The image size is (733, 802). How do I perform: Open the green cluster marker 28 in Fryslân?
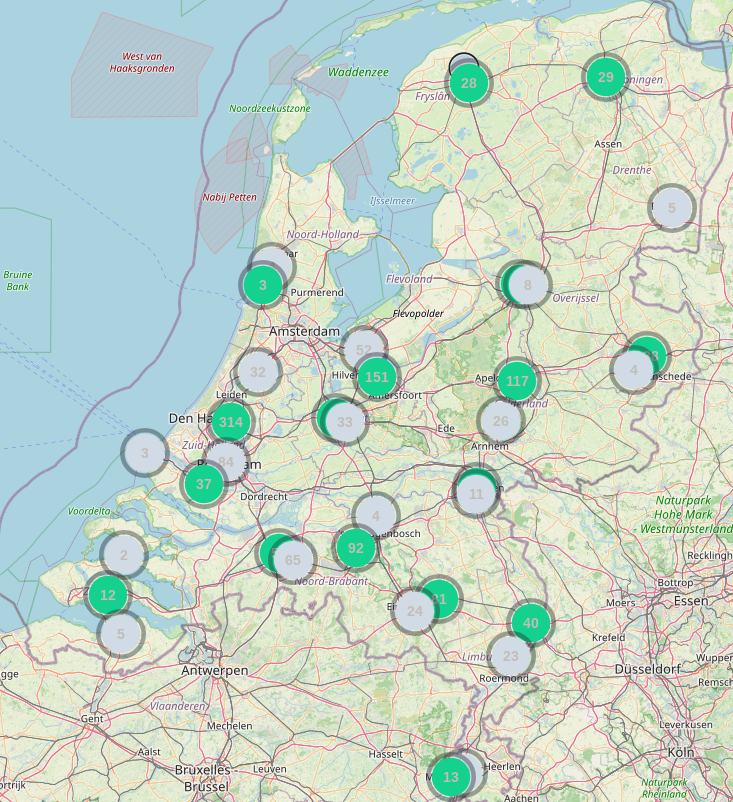pos(469,83)
